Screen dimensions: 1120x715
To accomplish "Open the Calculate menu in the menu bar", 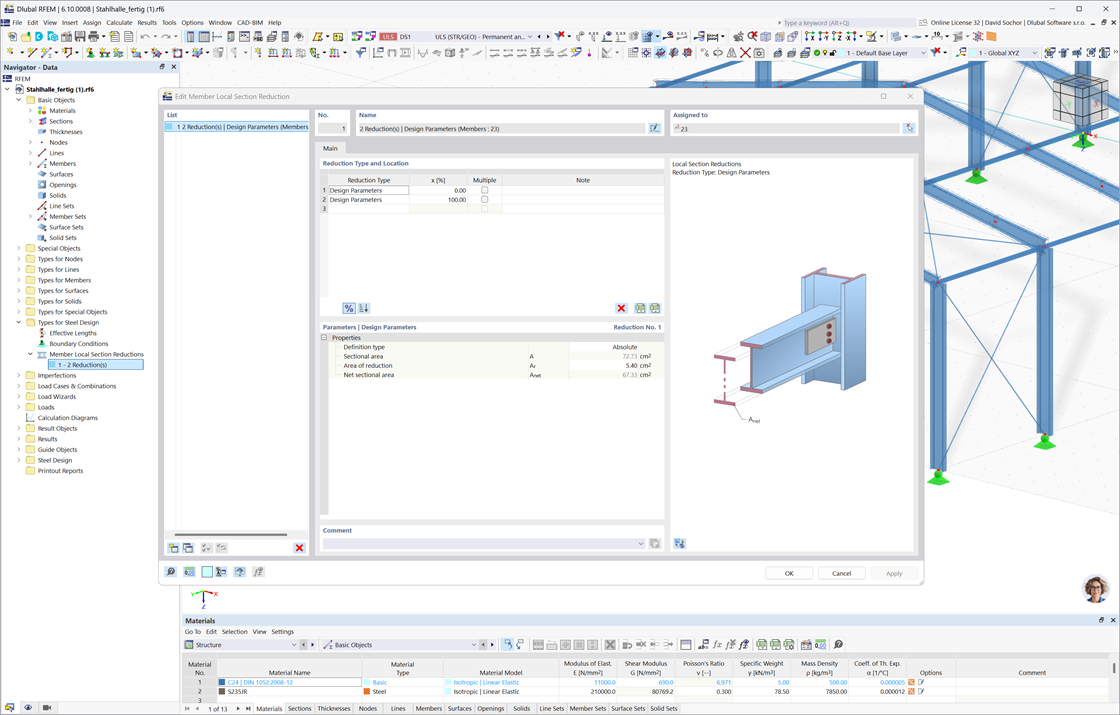I will tap(119, 22).
